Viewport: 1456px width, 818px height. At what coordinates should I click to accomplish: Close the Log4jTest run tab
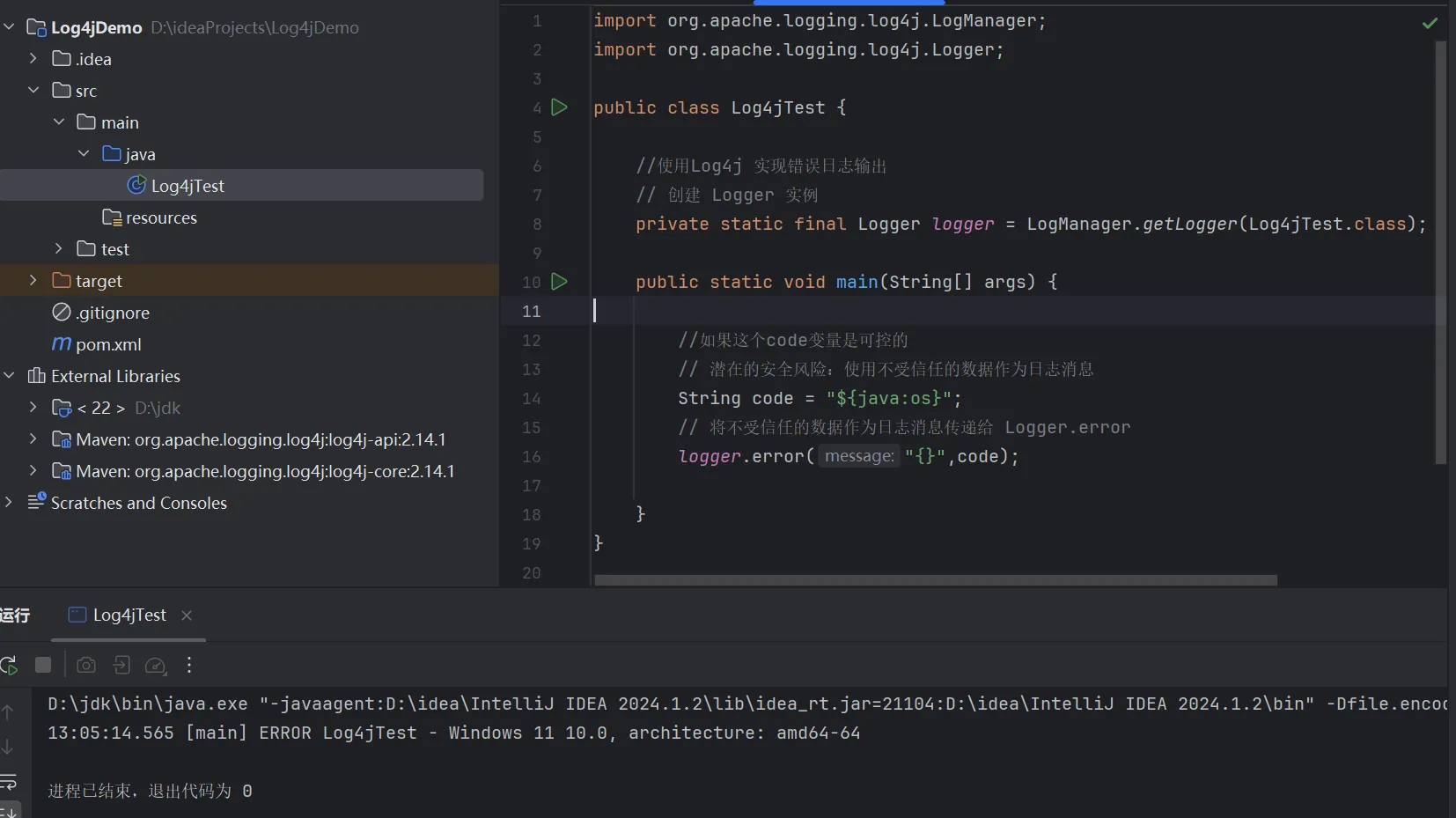coord(187,615)
